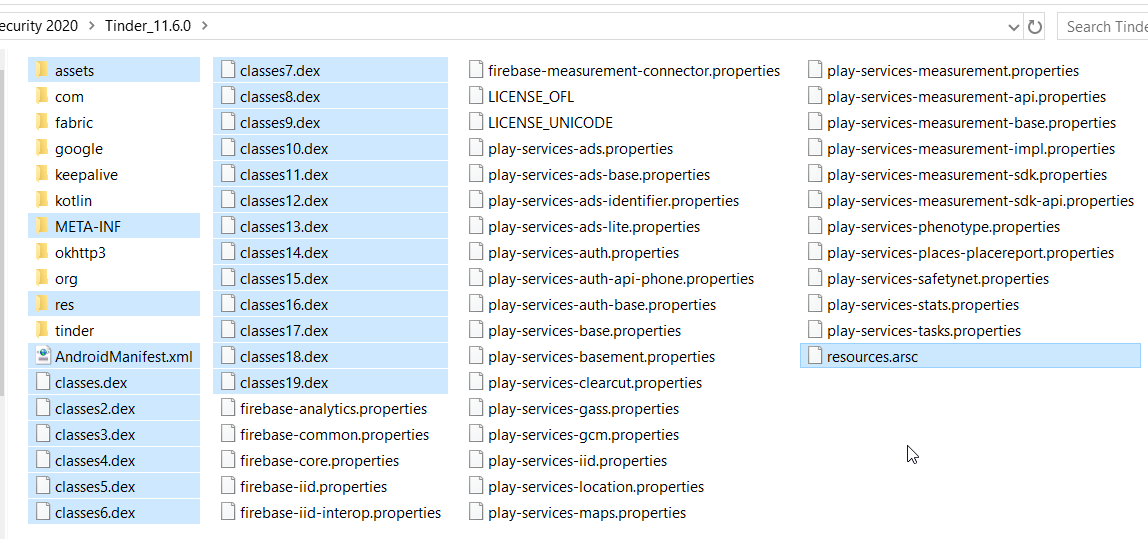This screenshot has height=544, width=1148.
Task: Go to Tinder_11.6.0 breadcrumb segment
Action: click(148, 26)
